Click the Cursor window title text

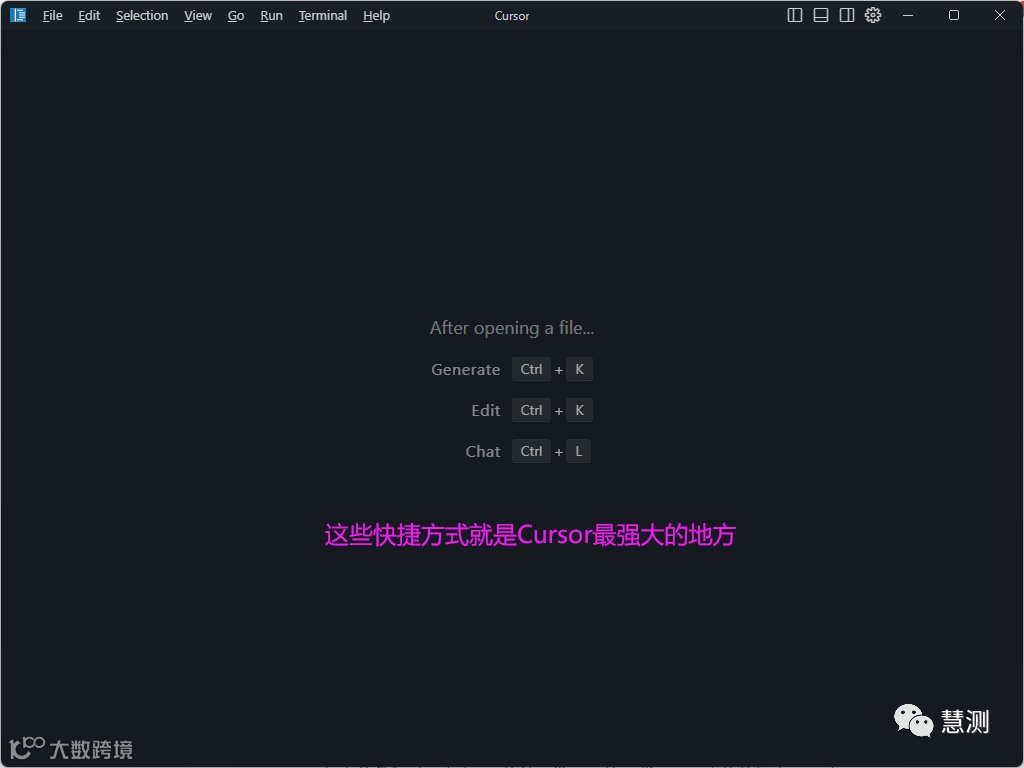(511, 16)
